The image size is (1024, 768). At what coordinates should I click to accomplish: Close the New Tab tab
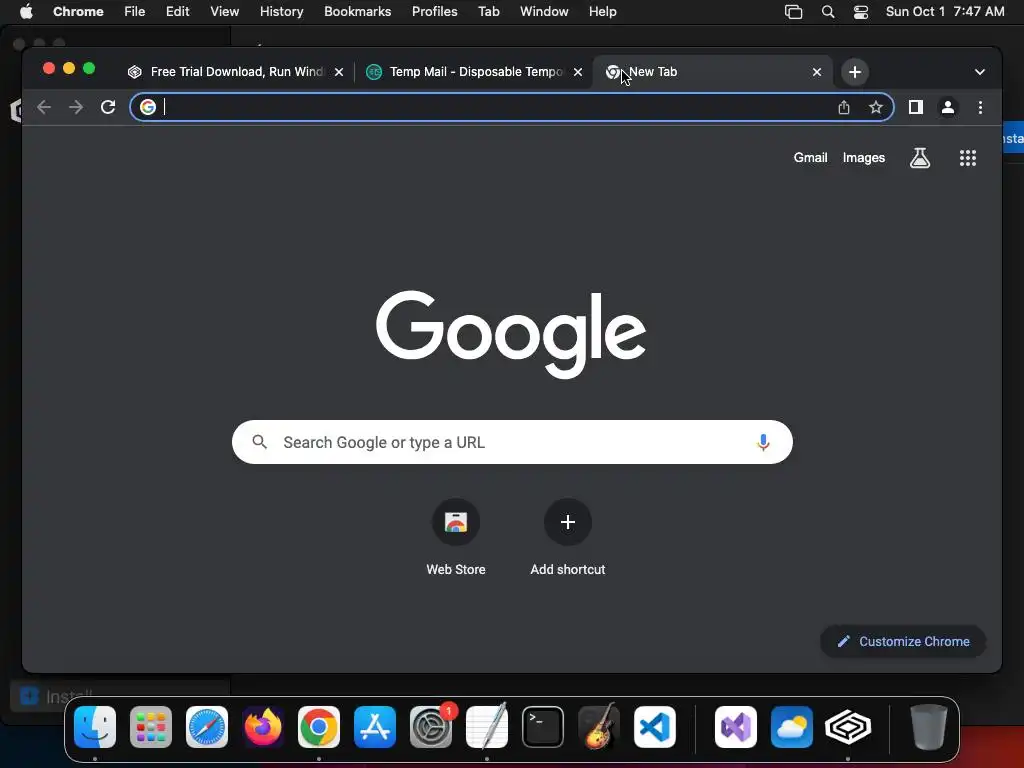817,72
